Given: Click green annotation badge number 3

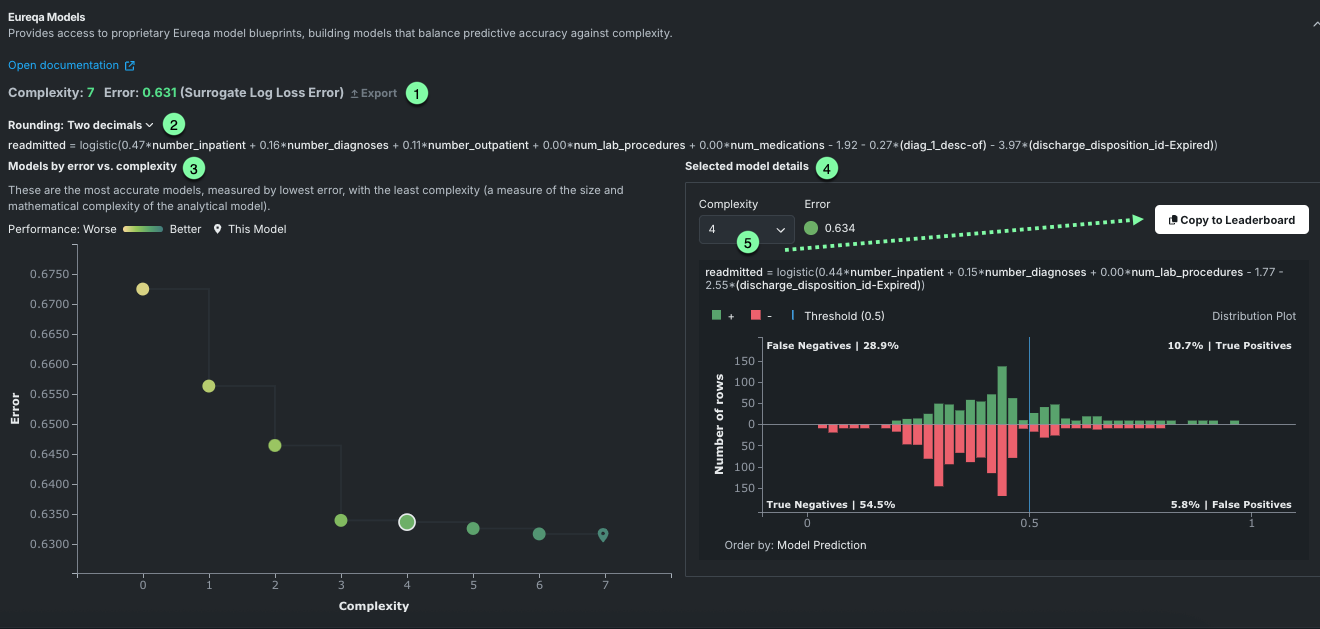Looking at the screenshot, I should click(x=195, y=167).
